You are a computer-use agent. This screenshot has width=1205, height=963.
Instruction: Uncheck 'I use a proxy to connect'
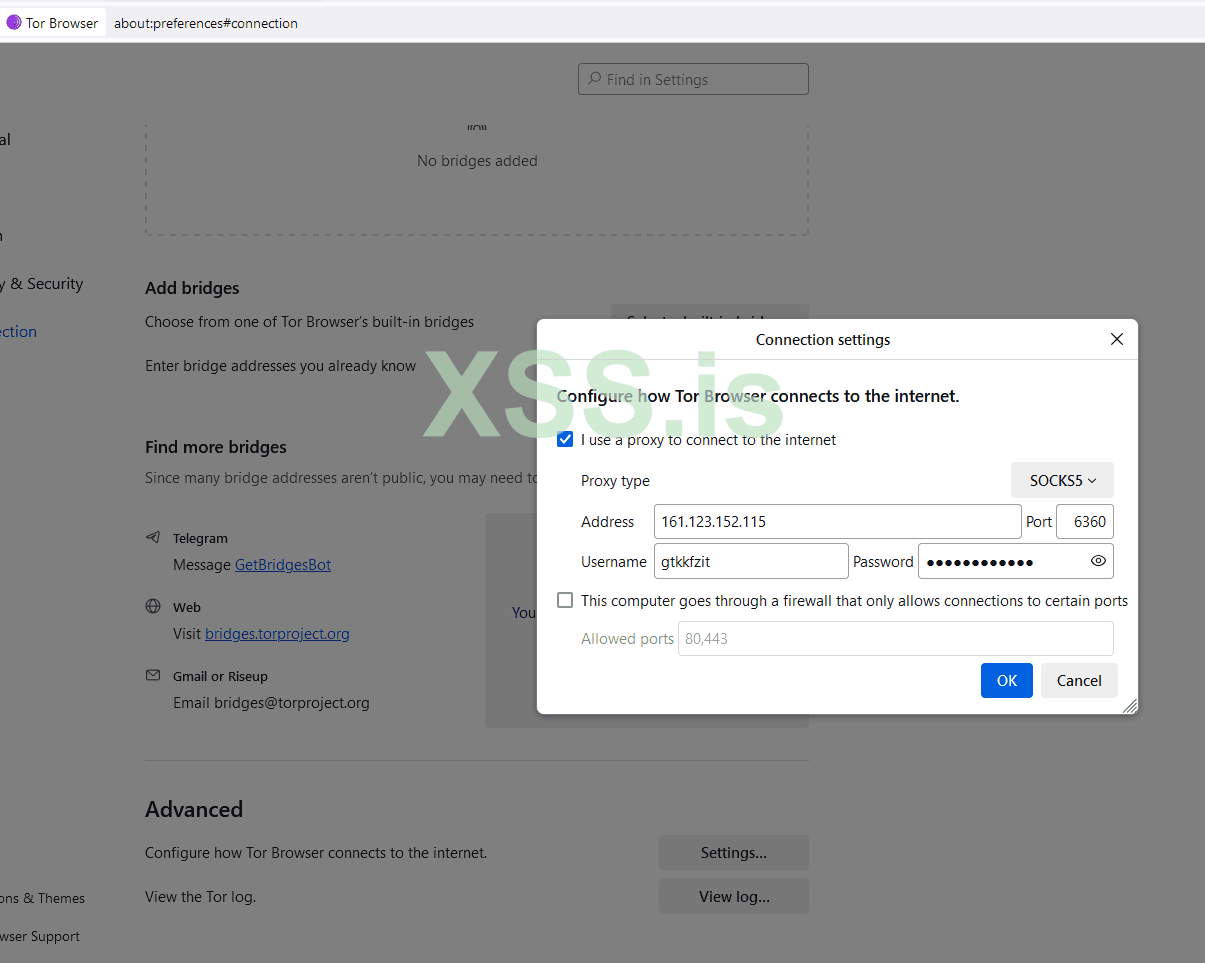tap(565, 439)
